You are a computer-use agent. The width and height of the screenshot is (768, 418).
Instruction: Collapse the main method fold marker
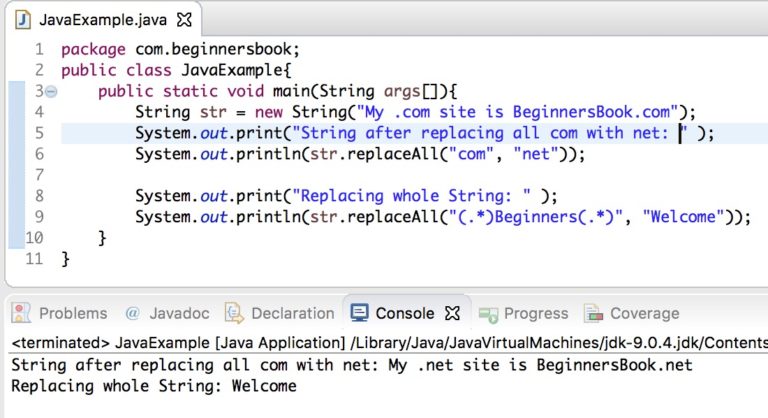tap(51, 91)
